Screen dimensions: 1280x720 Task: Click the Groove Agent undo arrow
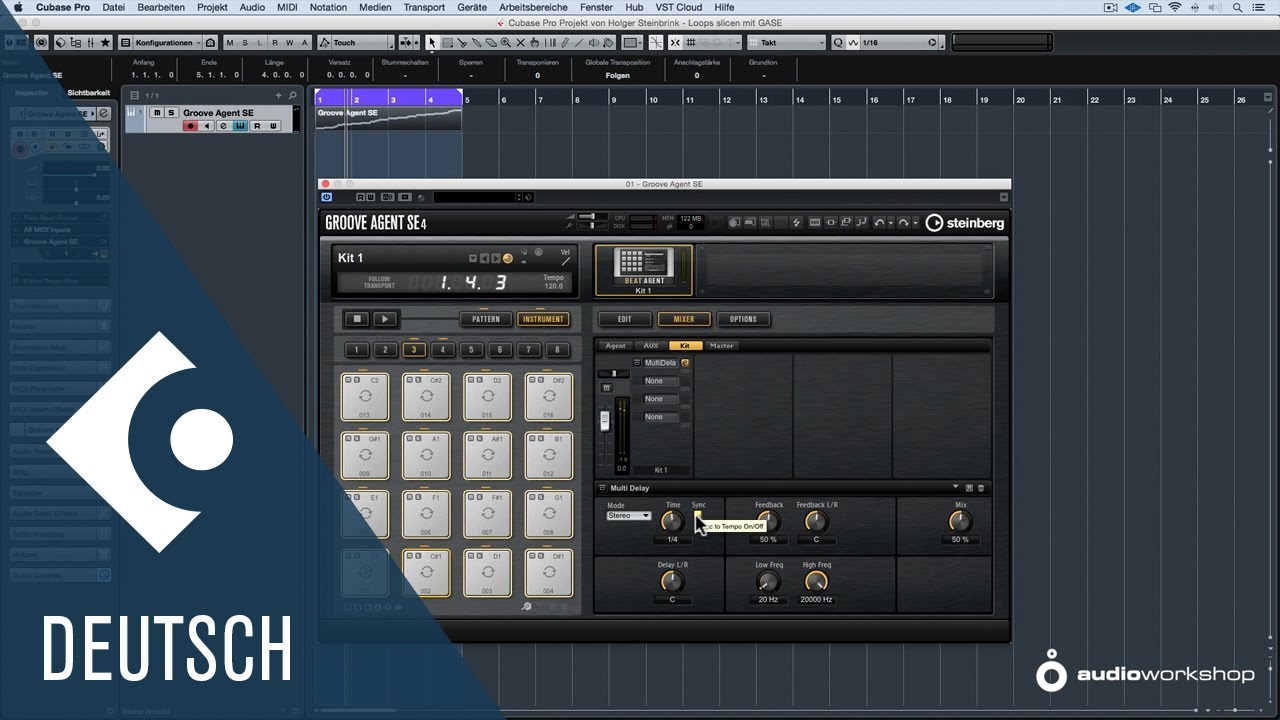pyautogui.click(x=880, y=222)
